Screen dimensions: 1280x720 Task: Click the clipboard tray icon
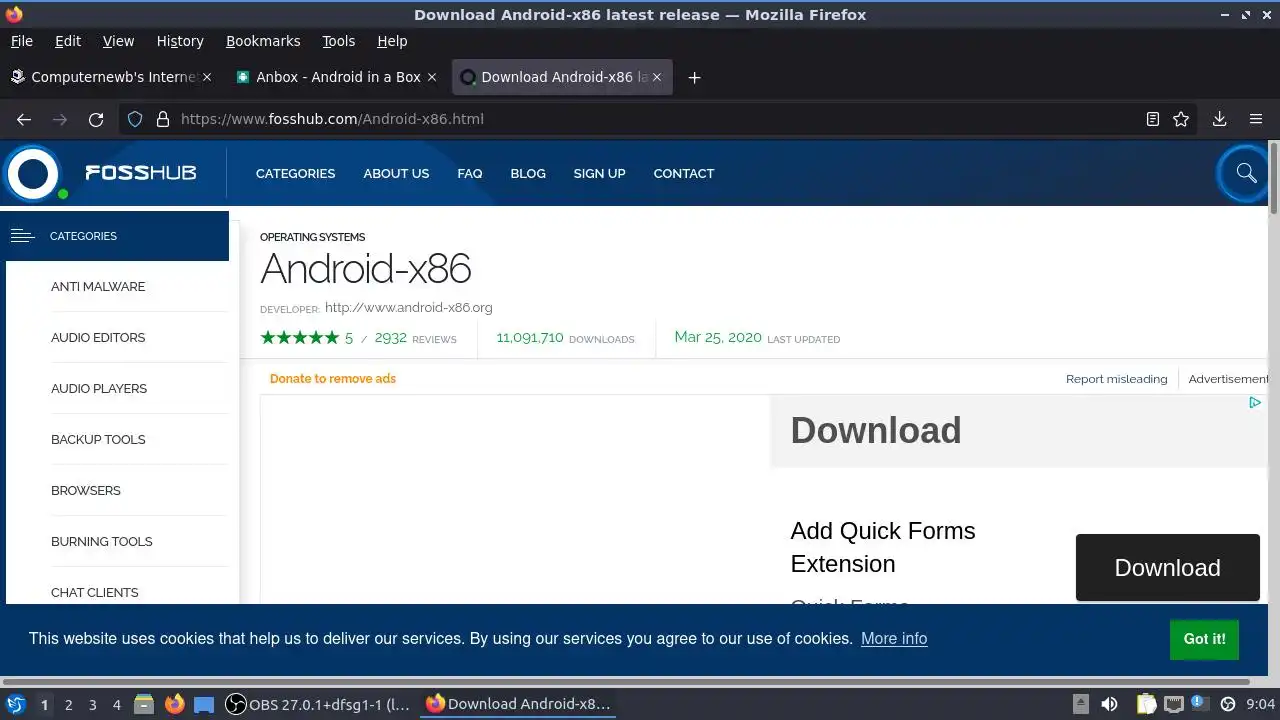[1146, 704]
